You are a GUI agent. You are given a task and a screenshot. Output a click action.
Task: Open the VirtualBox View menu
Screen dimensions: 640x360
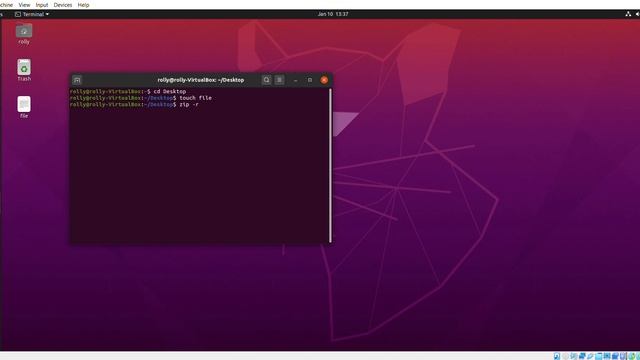point(24,5)
